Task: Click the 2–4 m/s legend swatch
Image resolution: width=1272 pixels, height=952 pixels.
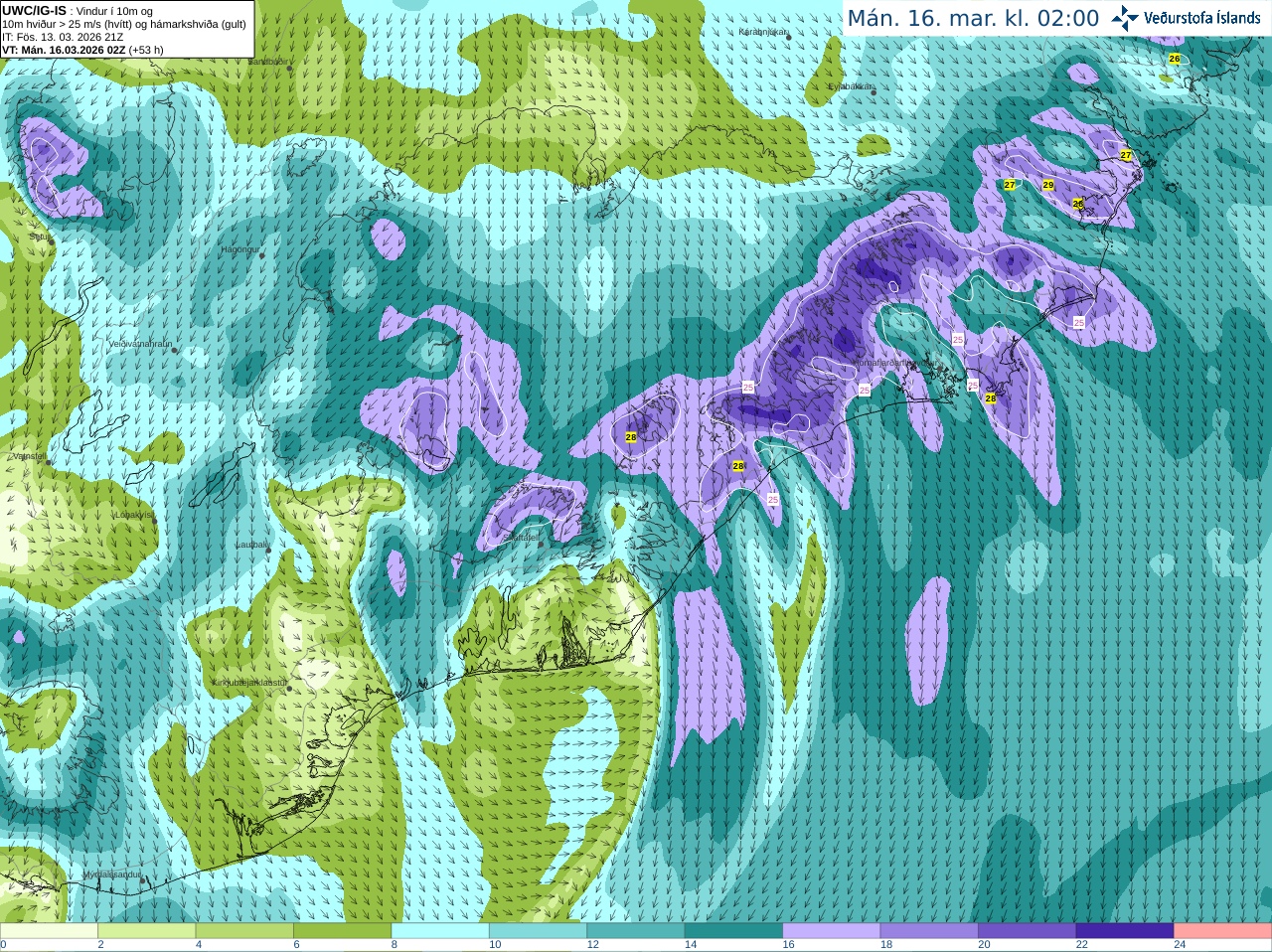Action: click(x=146, y=931)
